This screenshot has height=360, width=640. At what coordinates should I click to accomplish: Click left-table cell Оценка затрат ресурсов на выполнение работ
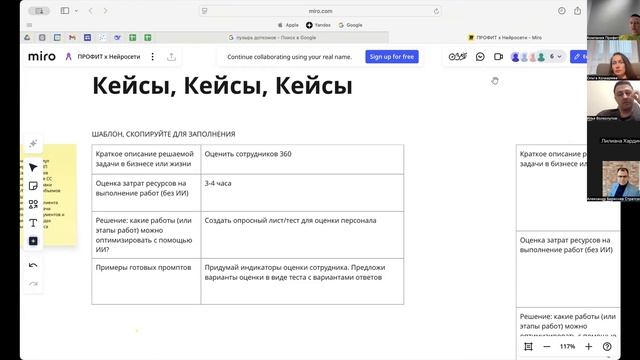(x=146, y=193)
